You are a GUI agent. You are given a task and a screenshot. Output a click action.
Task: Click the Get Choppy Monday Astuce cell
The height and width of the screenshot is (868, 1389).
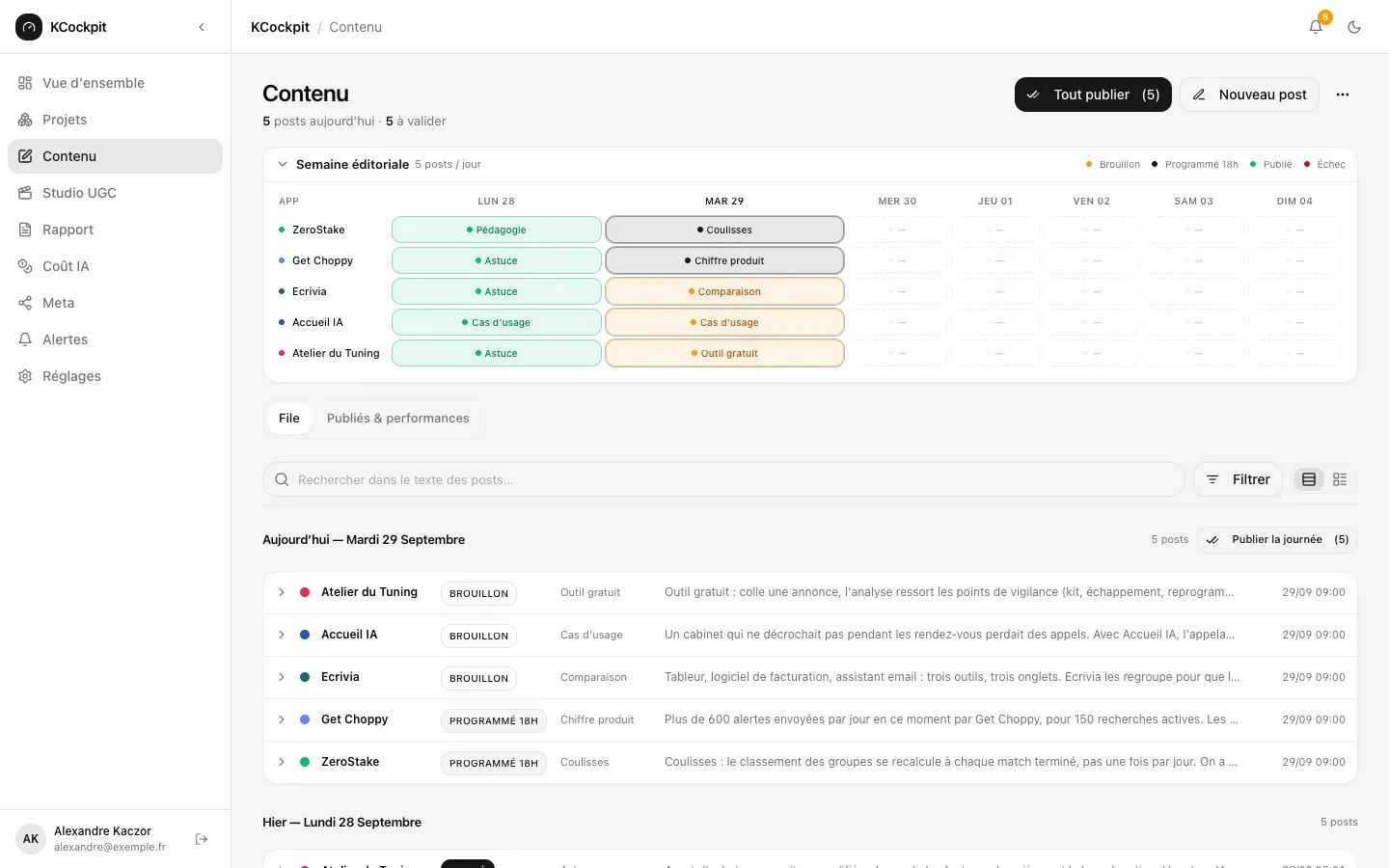497,260
